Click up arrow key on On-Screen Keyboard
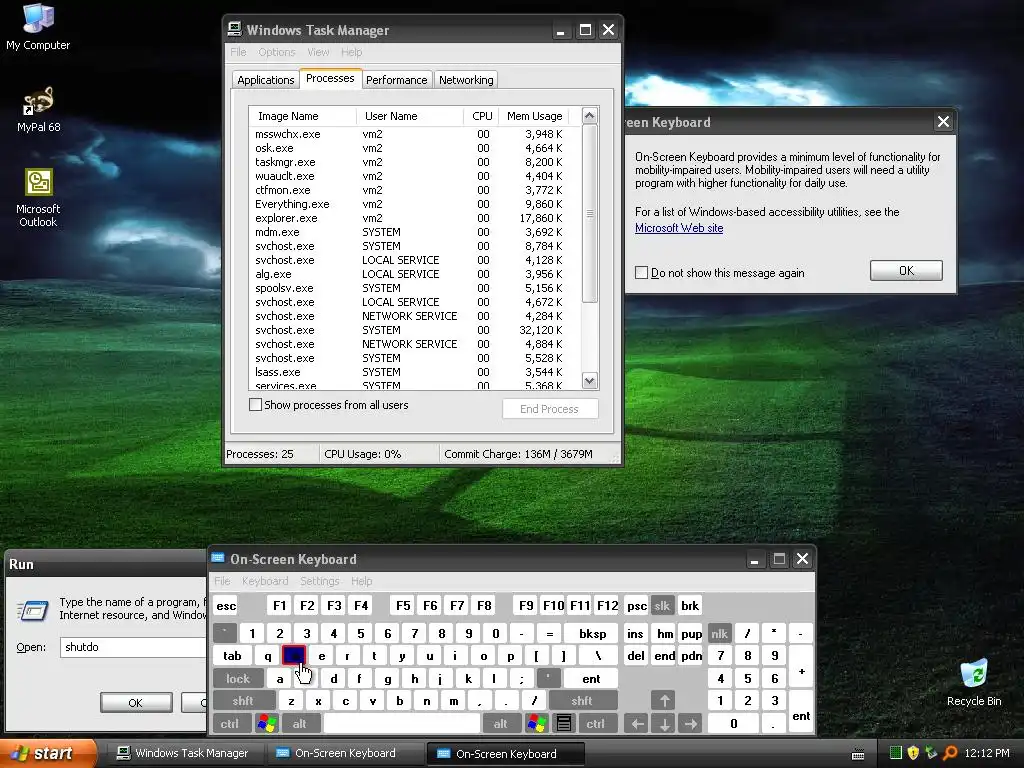 664,701
